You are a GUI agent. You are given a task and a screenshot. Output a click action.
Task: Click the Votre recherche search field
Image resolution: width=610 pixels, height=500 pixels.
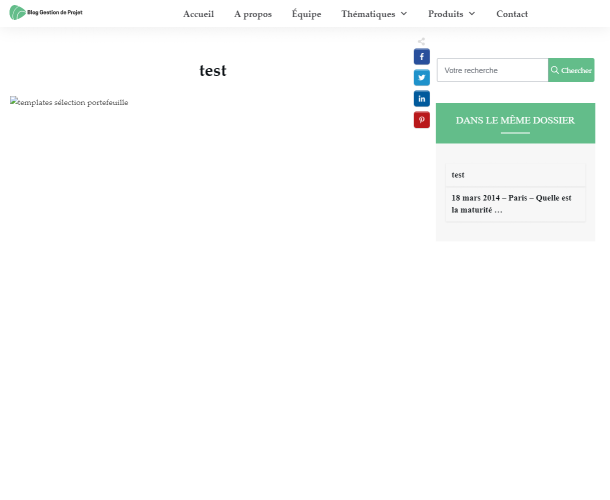tap(493, 70)
